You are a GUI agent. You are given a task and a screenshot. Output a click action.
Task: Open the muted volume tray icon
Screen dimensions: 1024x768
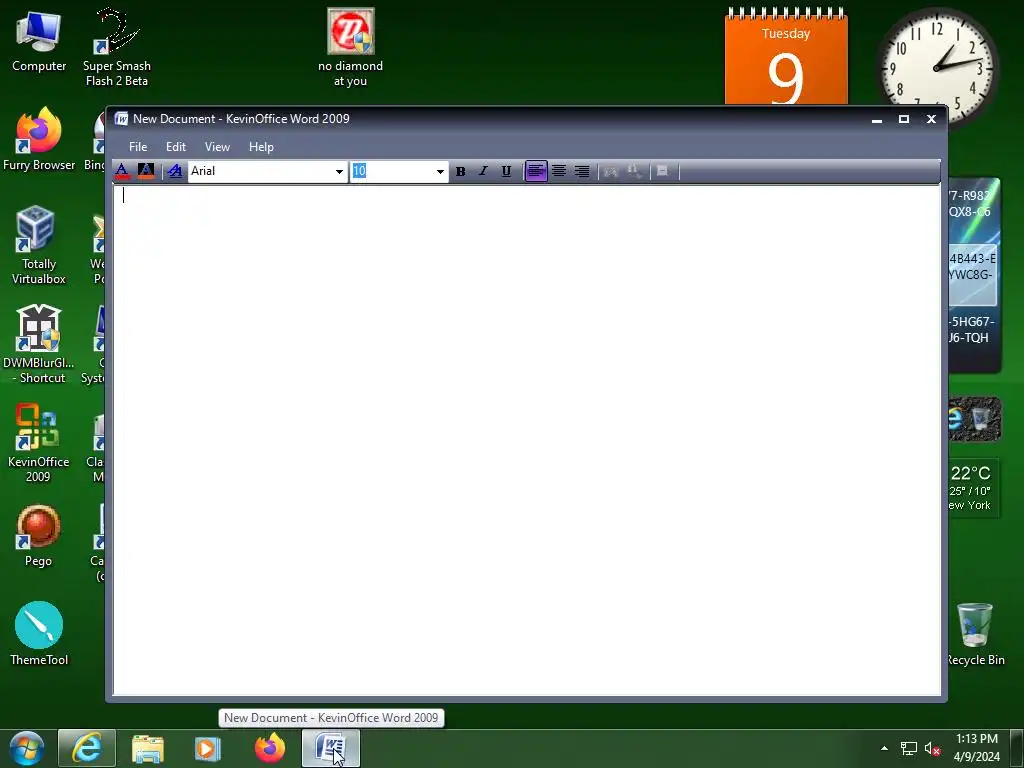pyautogui.click(x=932, y=749)
